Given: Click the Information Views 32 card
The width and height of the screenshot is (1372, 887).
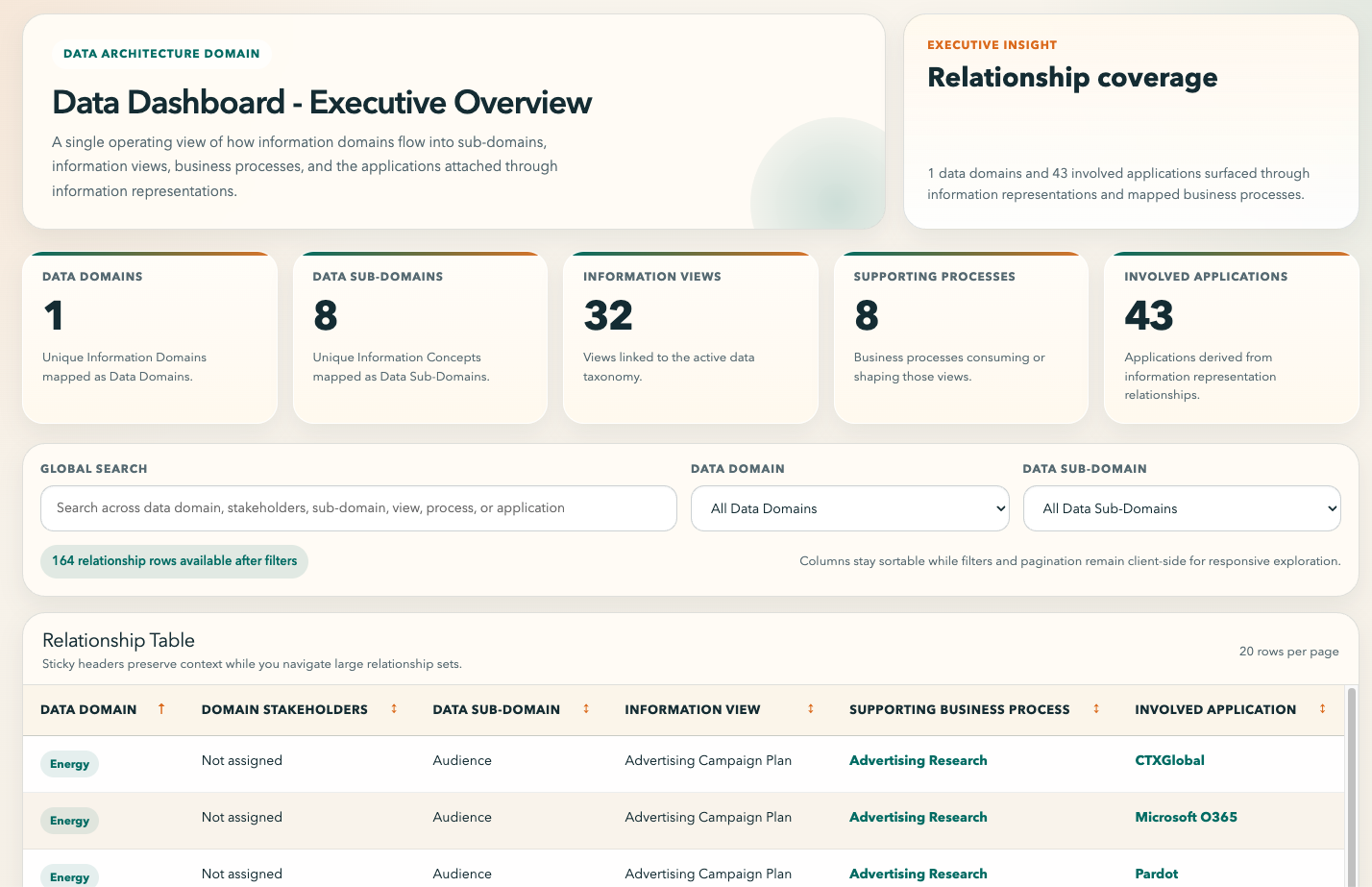Looking at the screenshot, I should 690,337.
